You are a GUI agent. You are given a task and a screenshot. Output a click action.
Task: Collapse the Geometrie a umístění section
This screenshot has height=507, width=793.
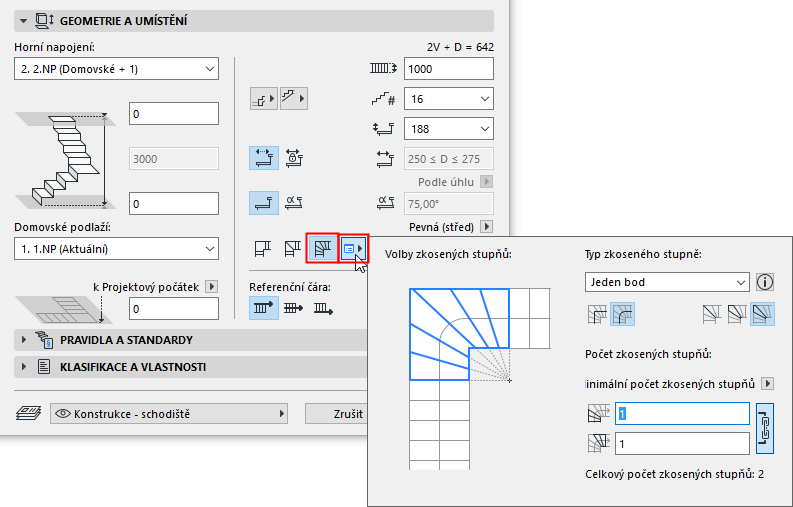coord(22,20)
